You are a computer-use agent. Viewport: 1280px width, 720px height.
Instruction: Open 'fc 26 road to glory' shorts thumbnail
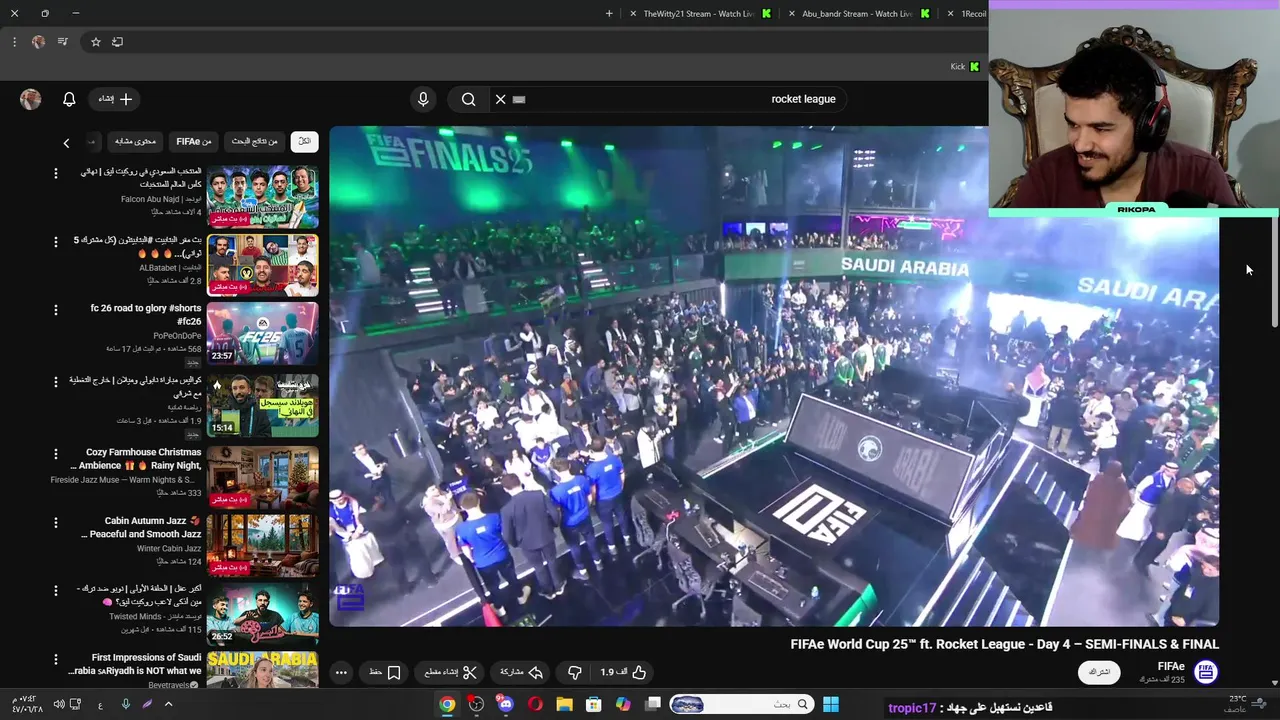point(262,333)
